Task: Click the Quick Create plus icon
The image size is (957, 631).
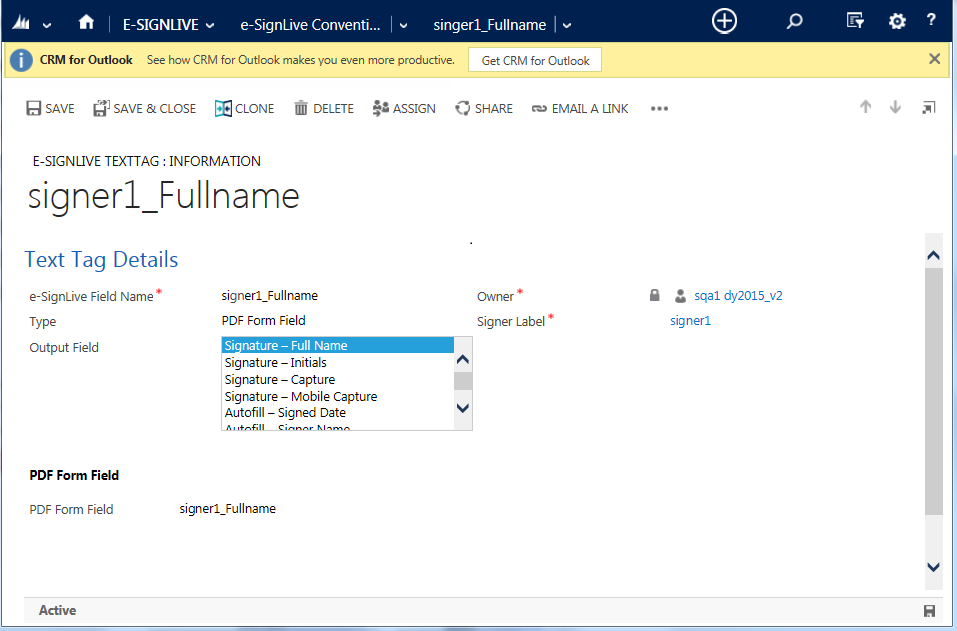Action: (x=724, y=21)
